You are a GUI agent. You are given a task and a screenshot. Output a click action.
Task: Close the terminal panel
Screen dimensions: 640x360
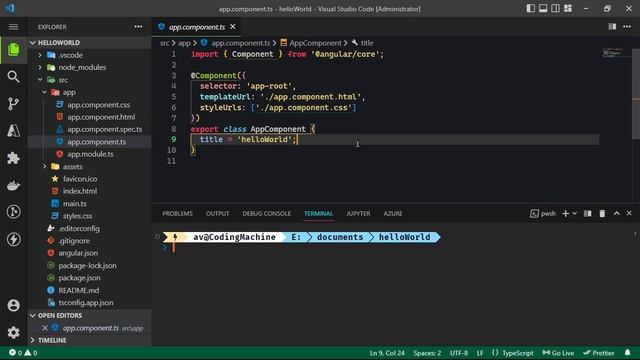[629, 213]
